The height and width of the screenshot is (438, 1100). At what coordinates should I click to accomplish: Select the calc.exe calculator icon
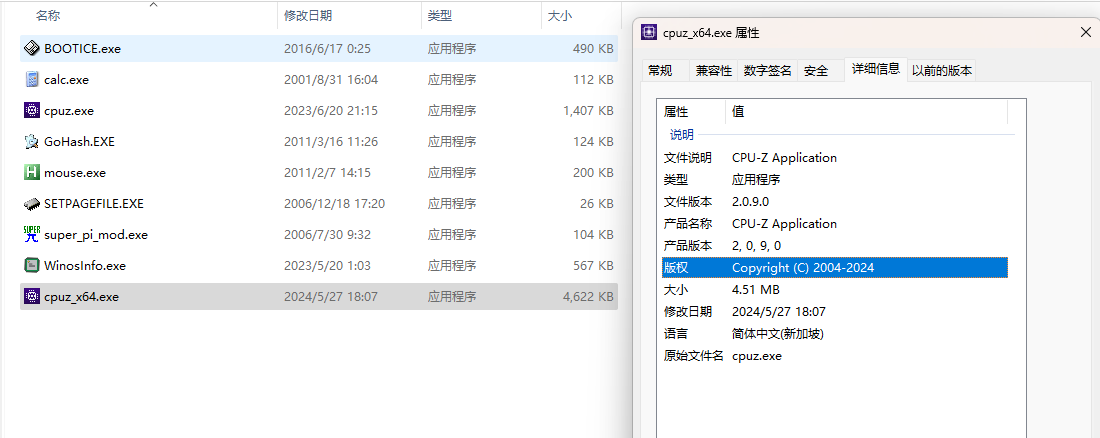point(32,79)
